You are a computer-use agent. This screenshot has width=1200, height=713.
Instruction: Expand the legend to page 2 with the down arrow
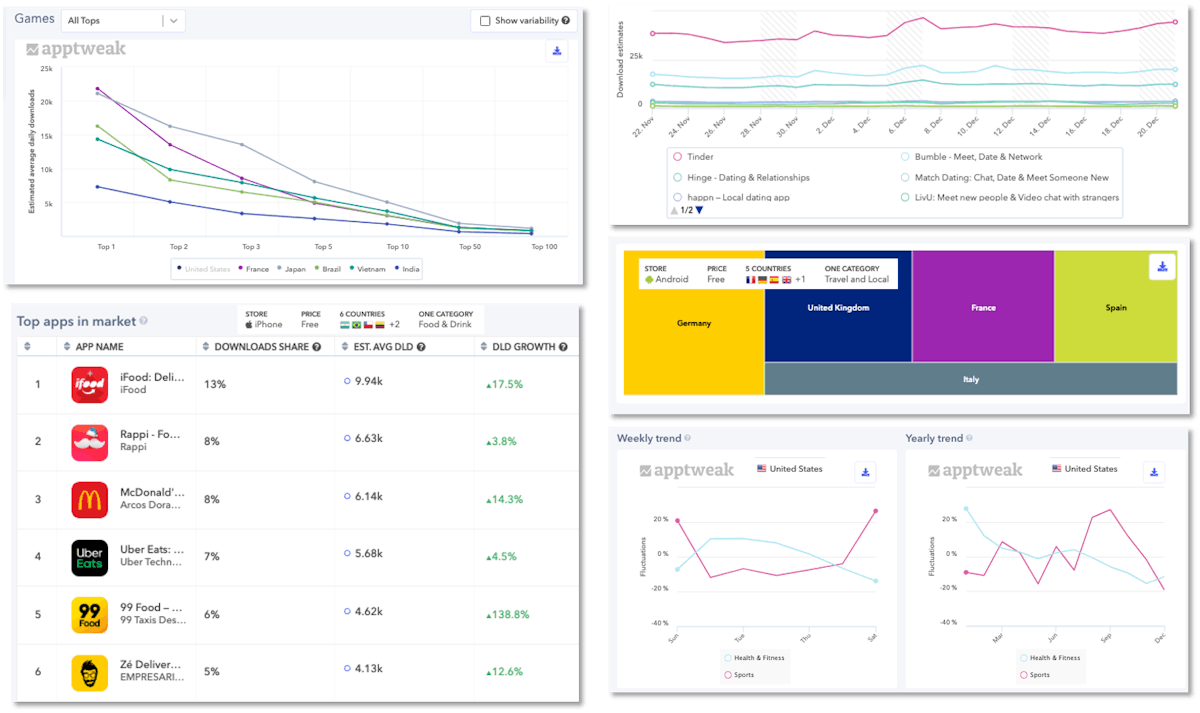[700, 211]
